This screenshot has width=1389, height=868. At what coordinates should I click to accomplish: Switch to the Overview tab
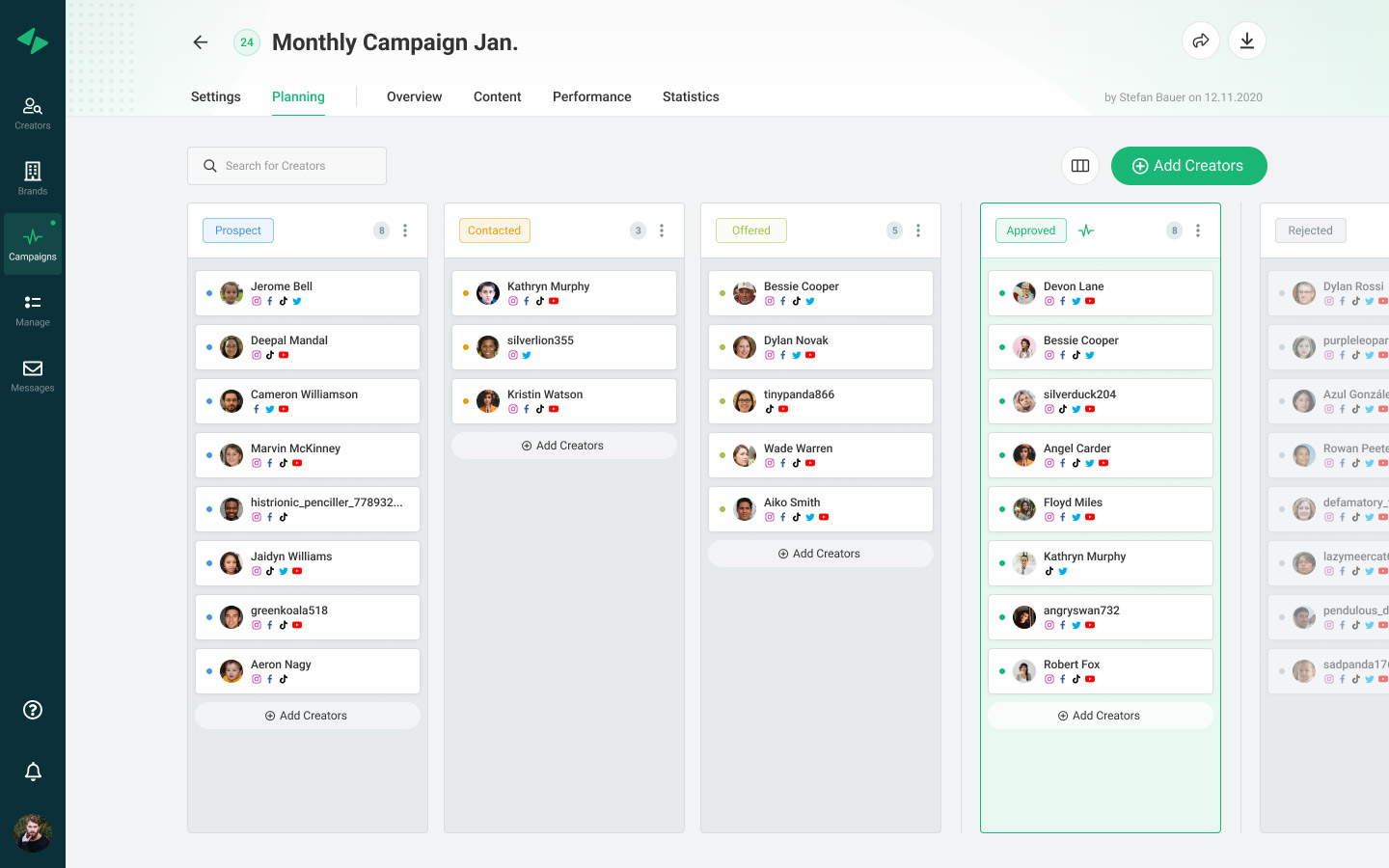click(x=415, y=96)
